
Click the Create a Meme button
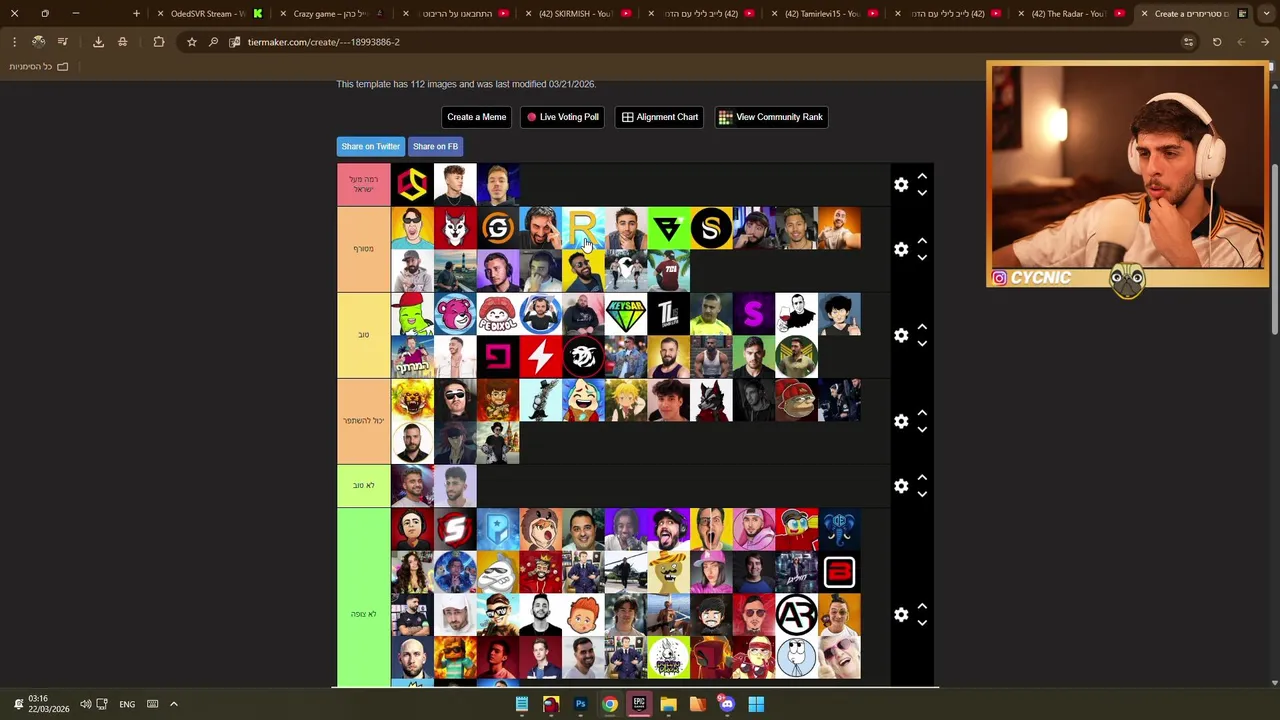(x=476, y=117)
